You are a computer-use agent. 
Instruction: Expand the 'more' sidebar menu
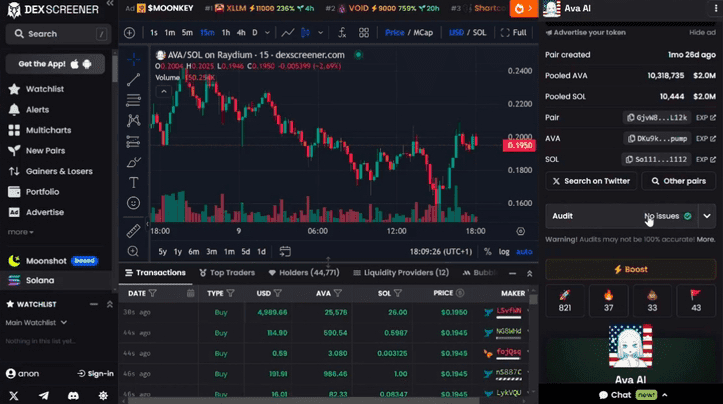[x=20, y=232]
